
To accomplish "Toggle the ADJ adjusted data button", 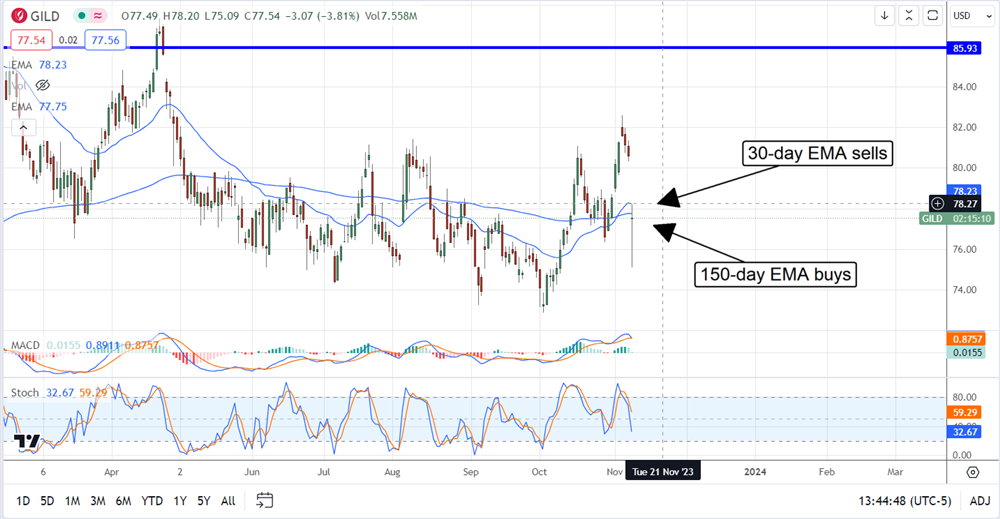I will click(980, 501).
